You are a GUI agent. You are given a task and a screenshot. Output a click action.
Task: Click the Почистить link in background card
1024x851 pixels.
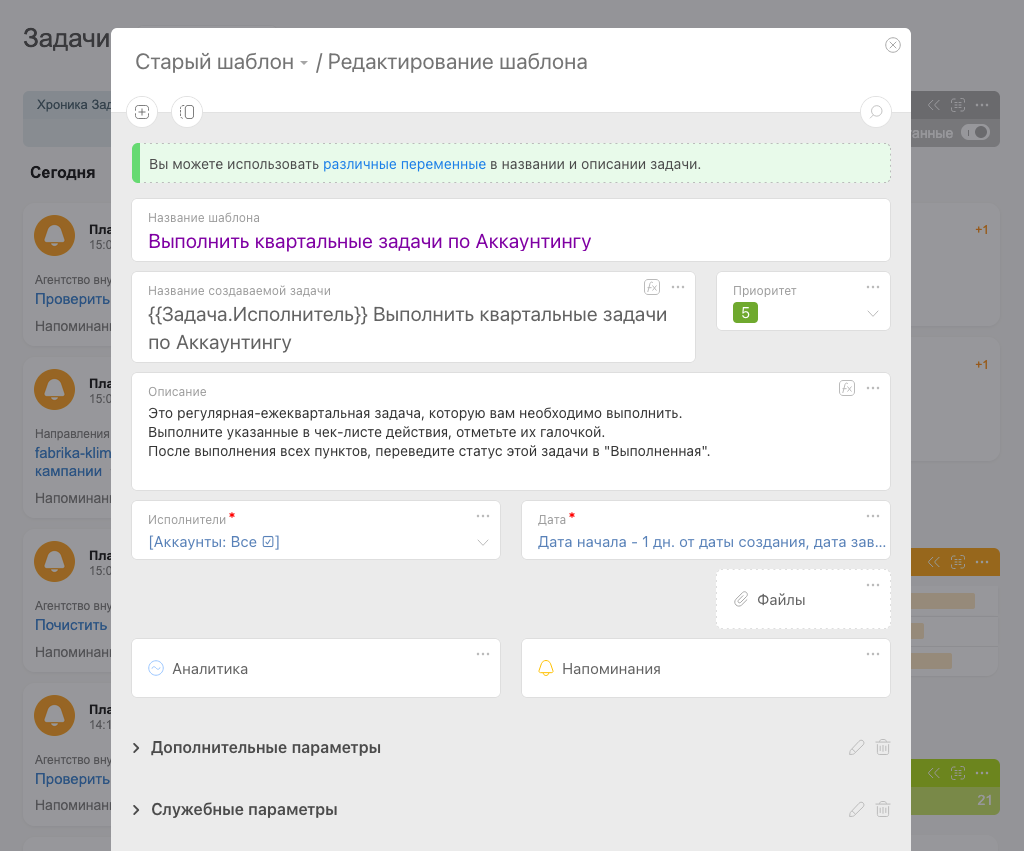pyautogui.click(x=71, y=624)
